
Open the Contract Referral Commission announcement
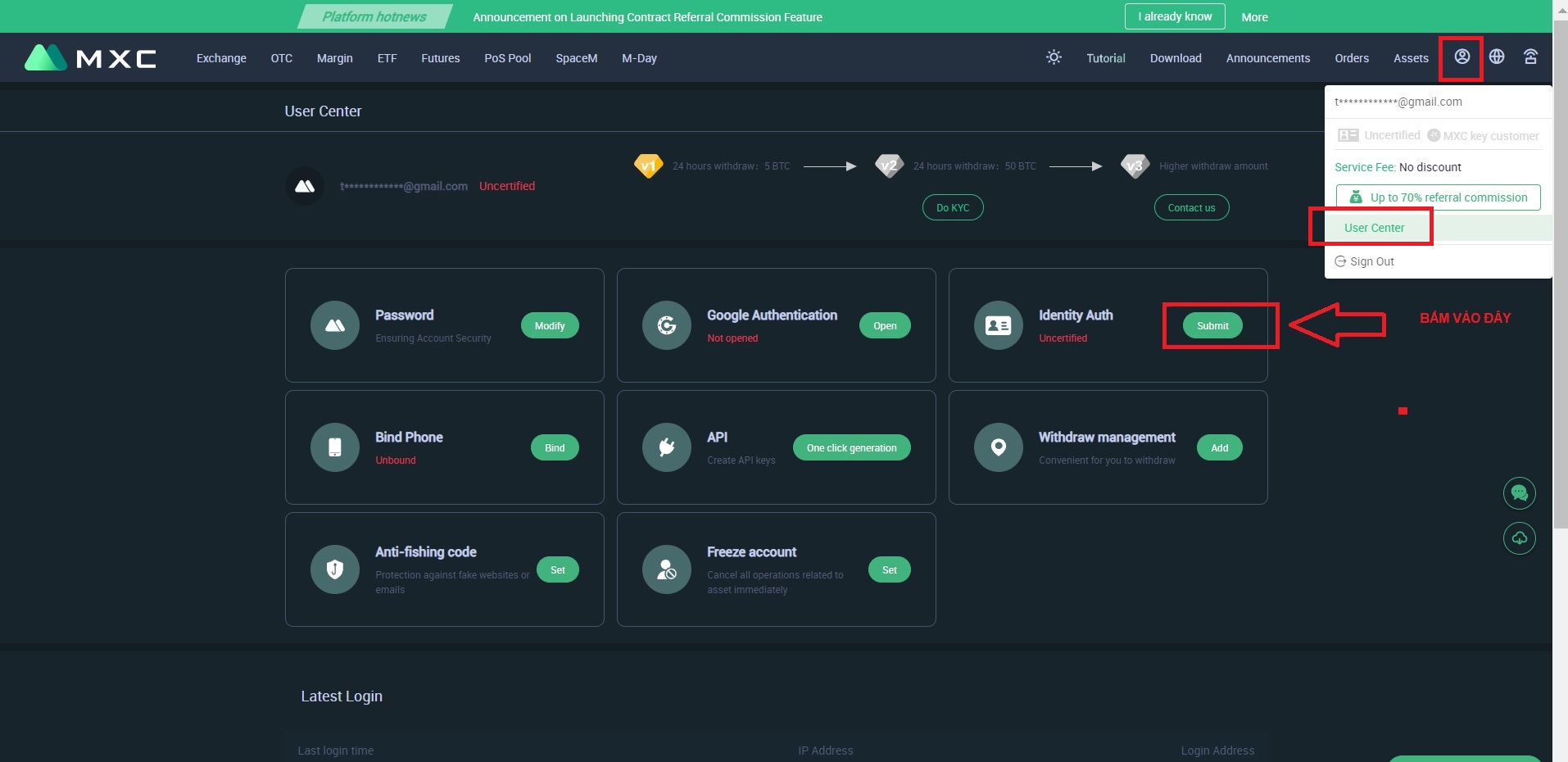647,17
